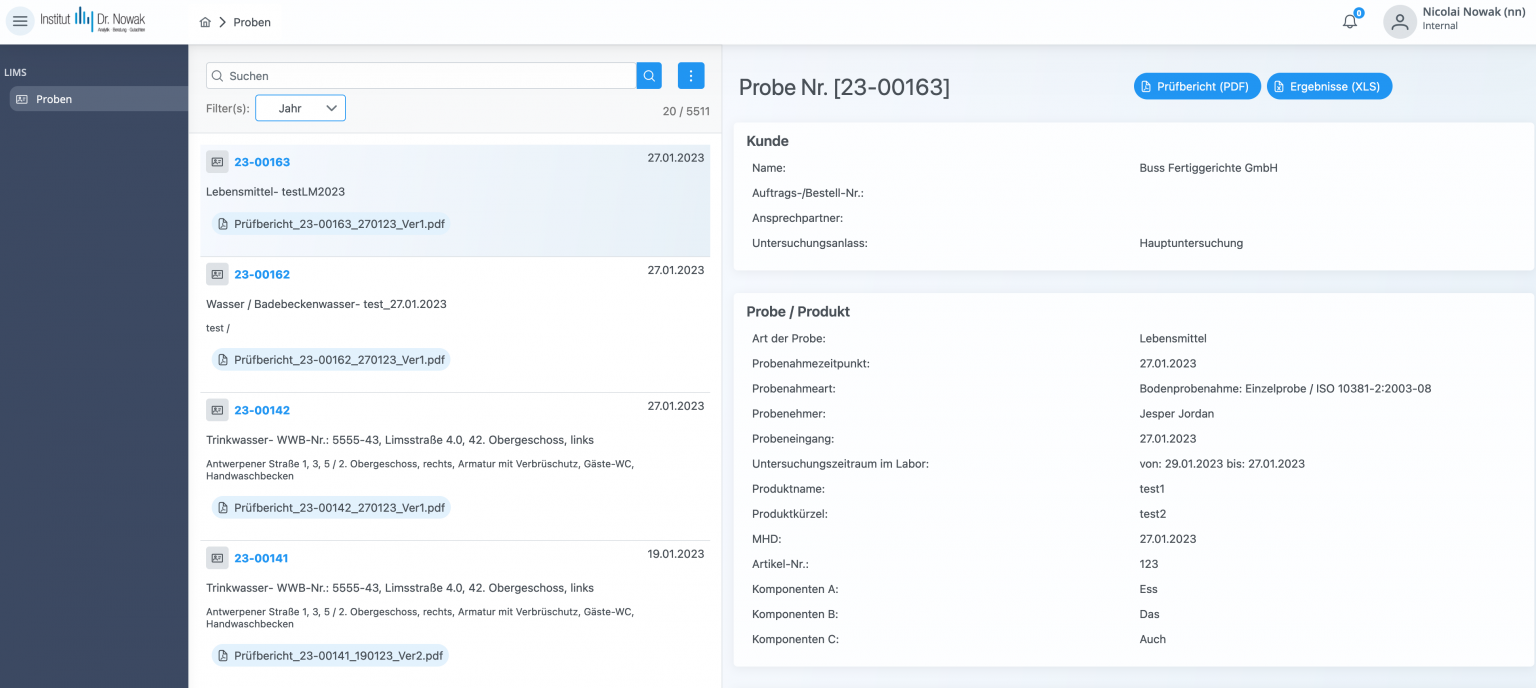Click the test2 Produktkürzel value
This screenshot has height=688, width=1536.
(x=1153, y=514)
